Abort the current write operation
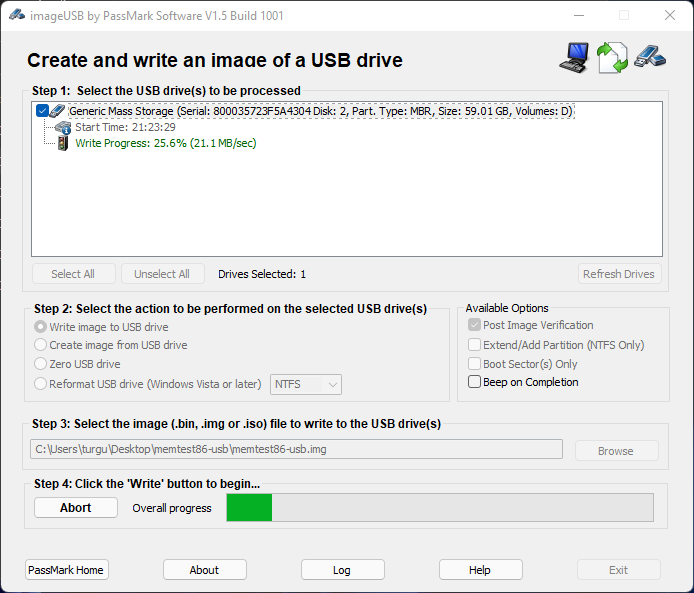 pos(75,508)
